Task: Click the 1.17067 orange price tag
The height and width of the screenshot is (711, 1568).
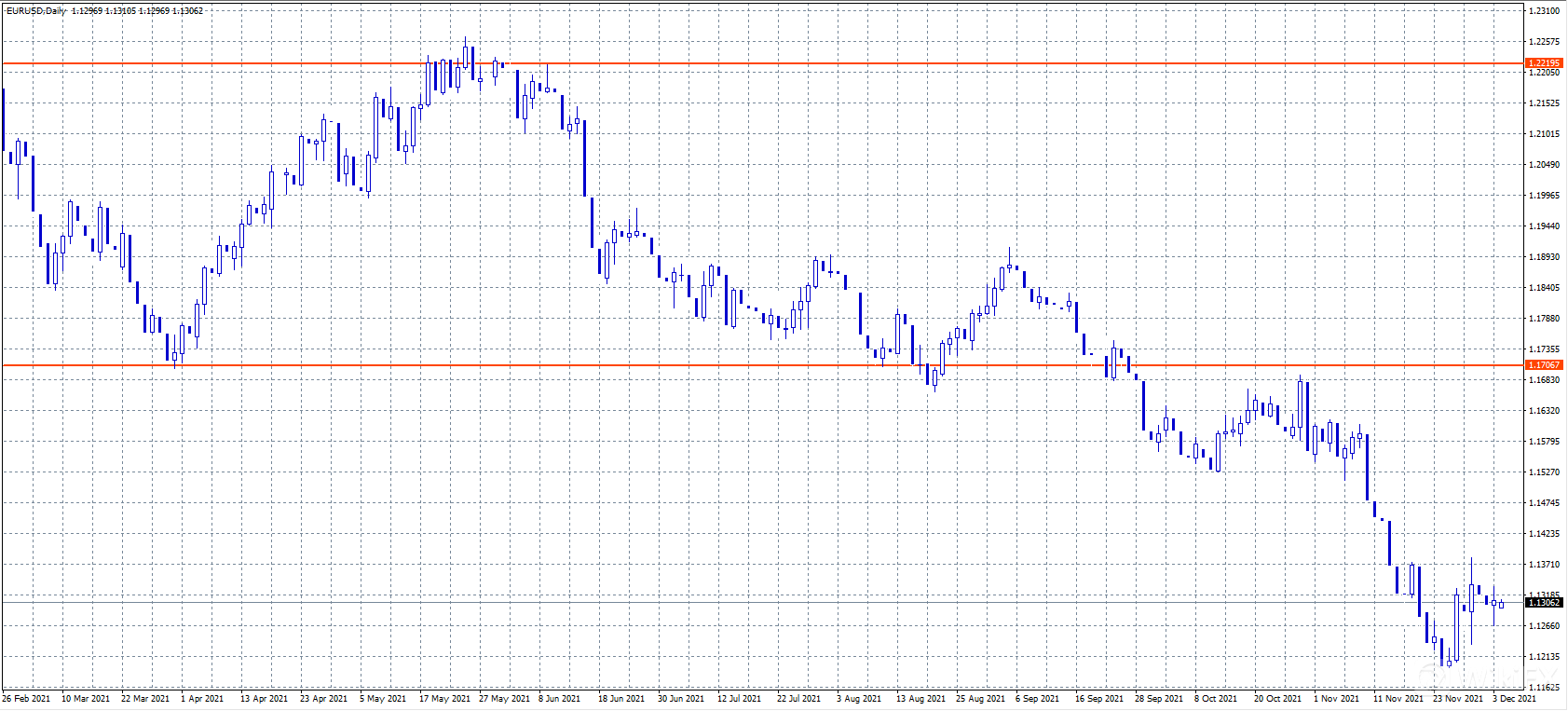Action: (1544, 365)
